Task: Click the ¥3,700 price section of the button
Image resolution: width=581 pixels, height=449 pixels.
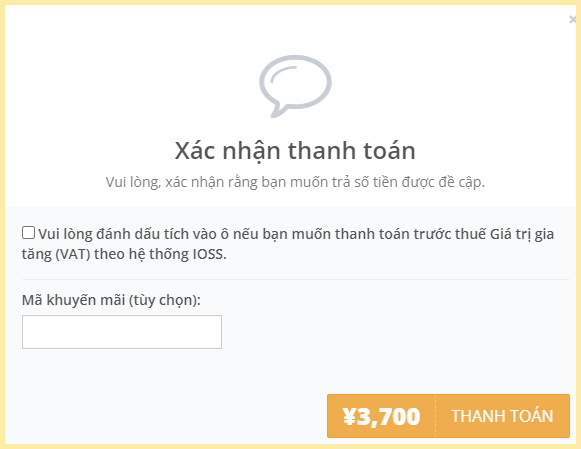Action: pos(381,416)
